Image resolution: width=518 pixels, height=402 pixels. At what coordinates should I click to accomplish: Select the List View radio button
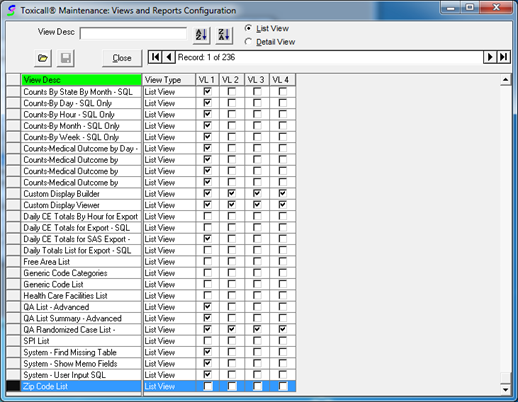[248, 28]
